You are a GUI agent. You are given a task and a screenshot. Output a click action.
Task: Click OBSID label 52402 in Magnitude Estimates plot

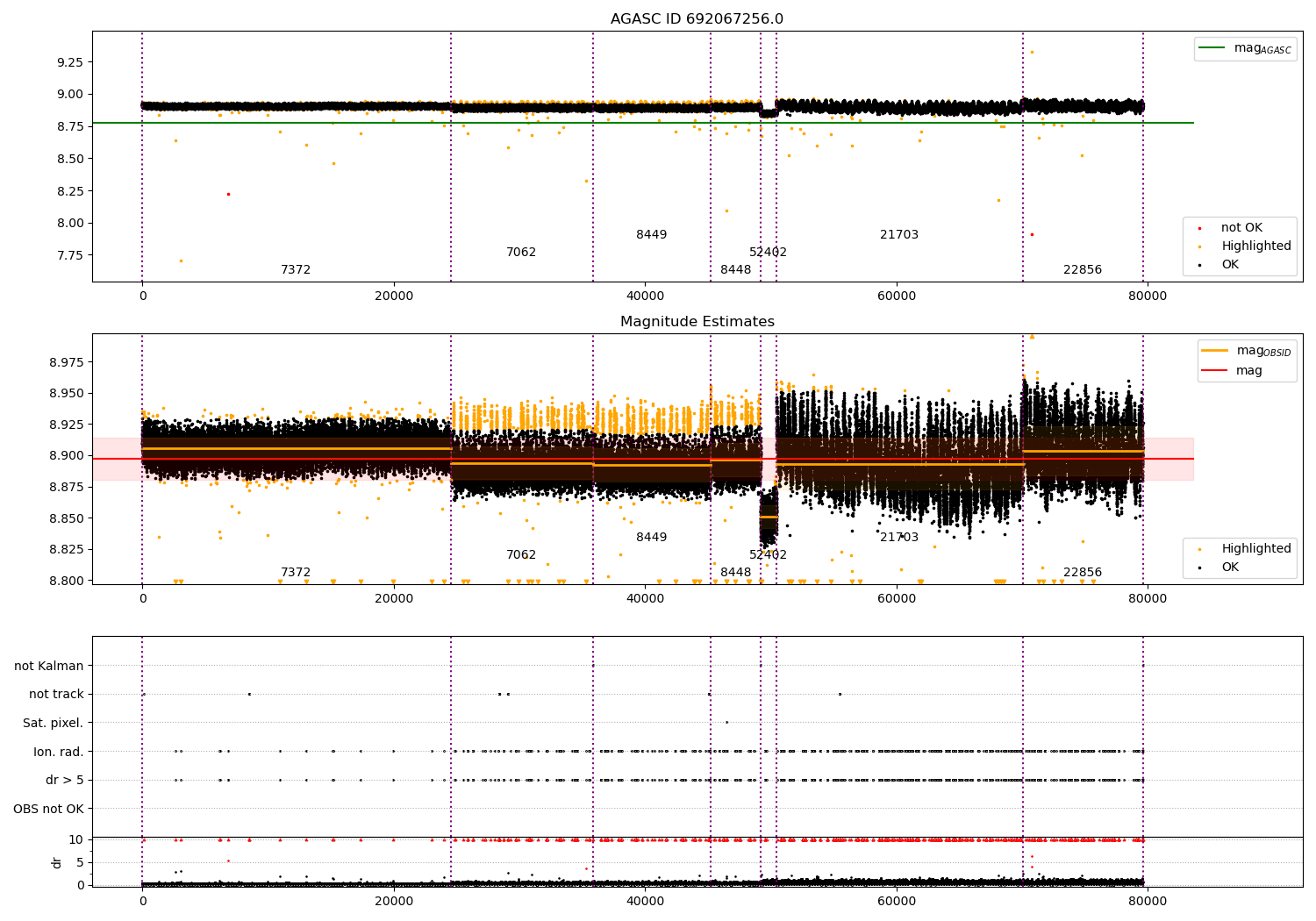coord(768,554)
